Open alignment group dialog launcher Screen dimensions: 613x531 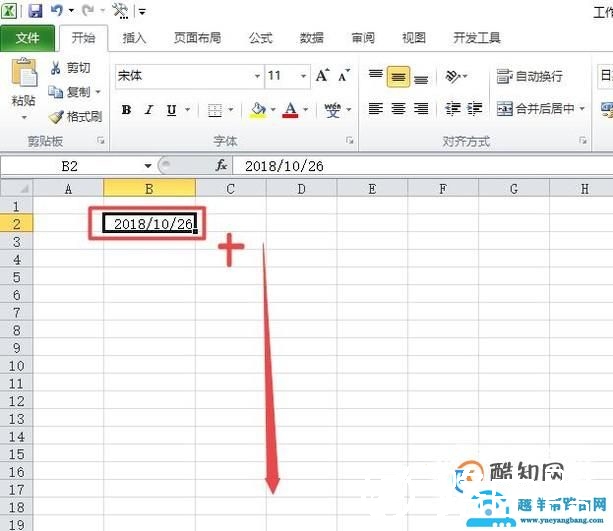point(583,140)
